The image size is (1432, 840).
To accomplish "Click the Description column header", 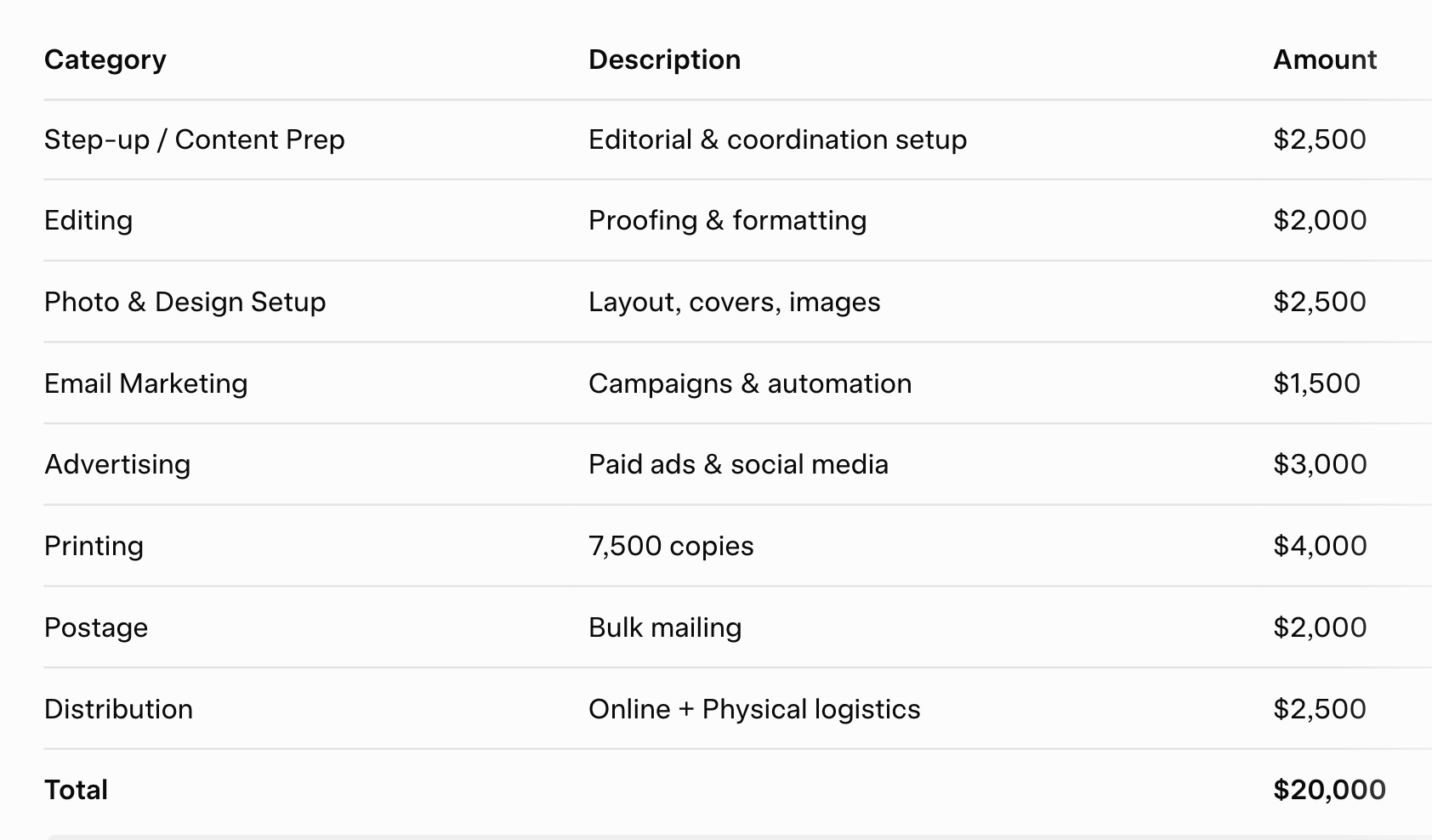I will (x=664, y=60).
